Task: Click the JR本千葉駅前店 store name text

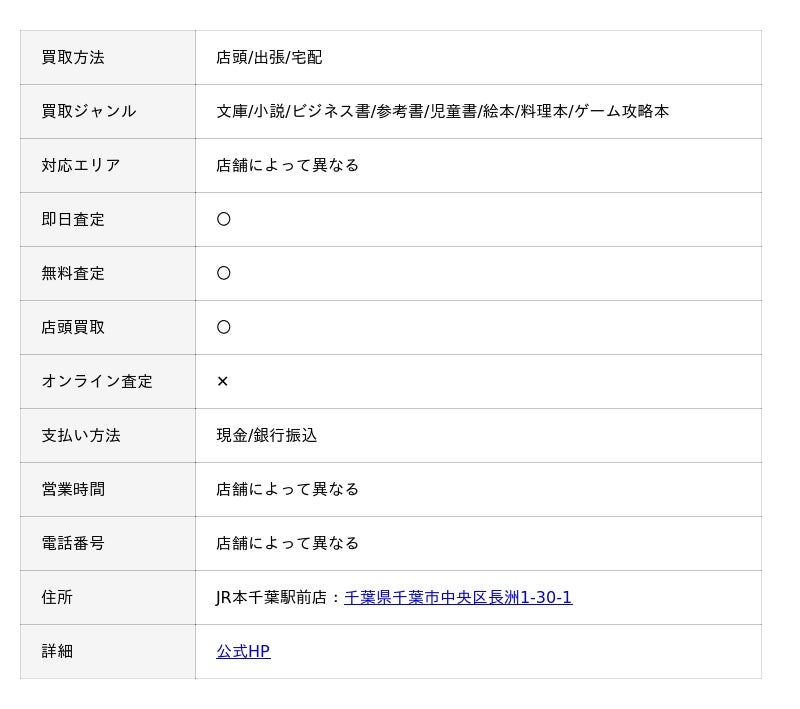Action: click(x=275, y=597)
